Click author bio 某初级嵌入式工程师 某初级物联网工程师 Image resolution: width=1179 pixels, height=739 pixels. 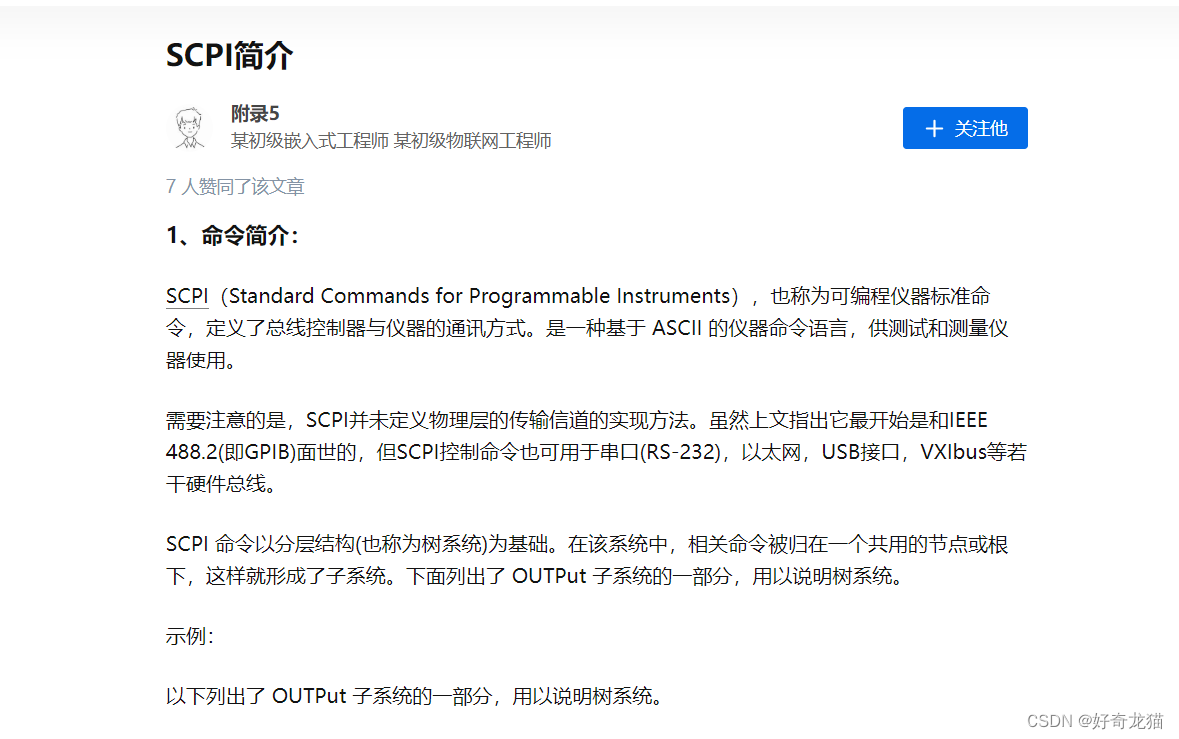[x=391, y=141]
